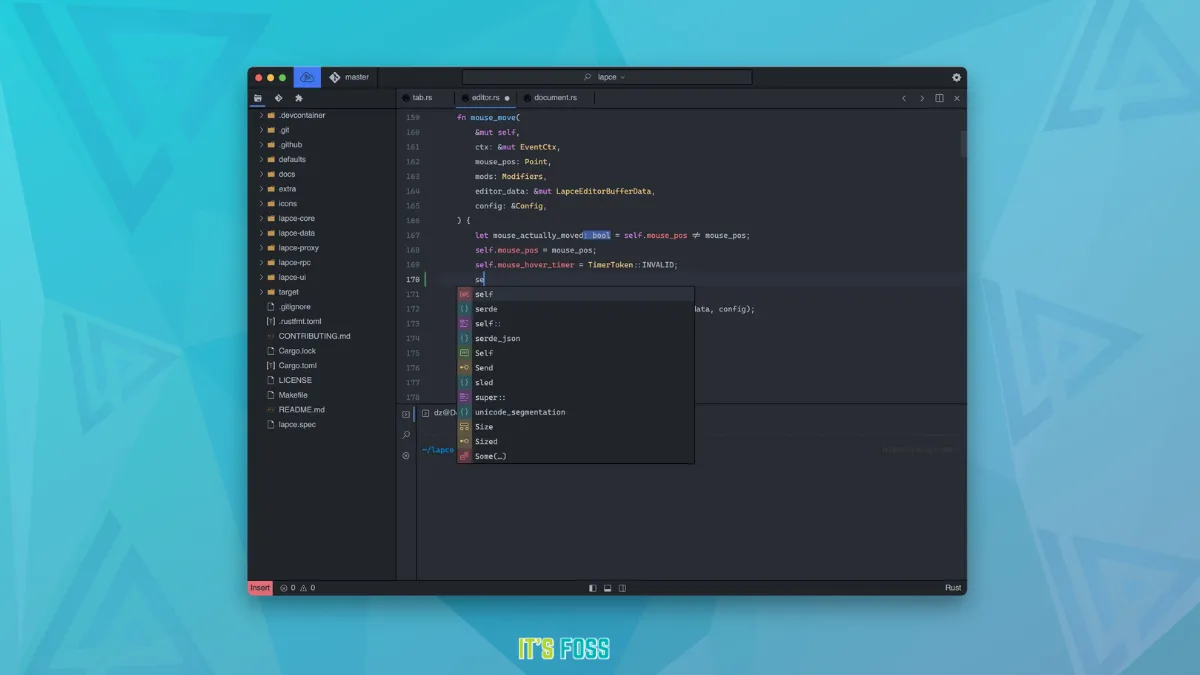Choose the 'serde_json' completion suggestion
The image size is (1200, 675).
(575, 338)
